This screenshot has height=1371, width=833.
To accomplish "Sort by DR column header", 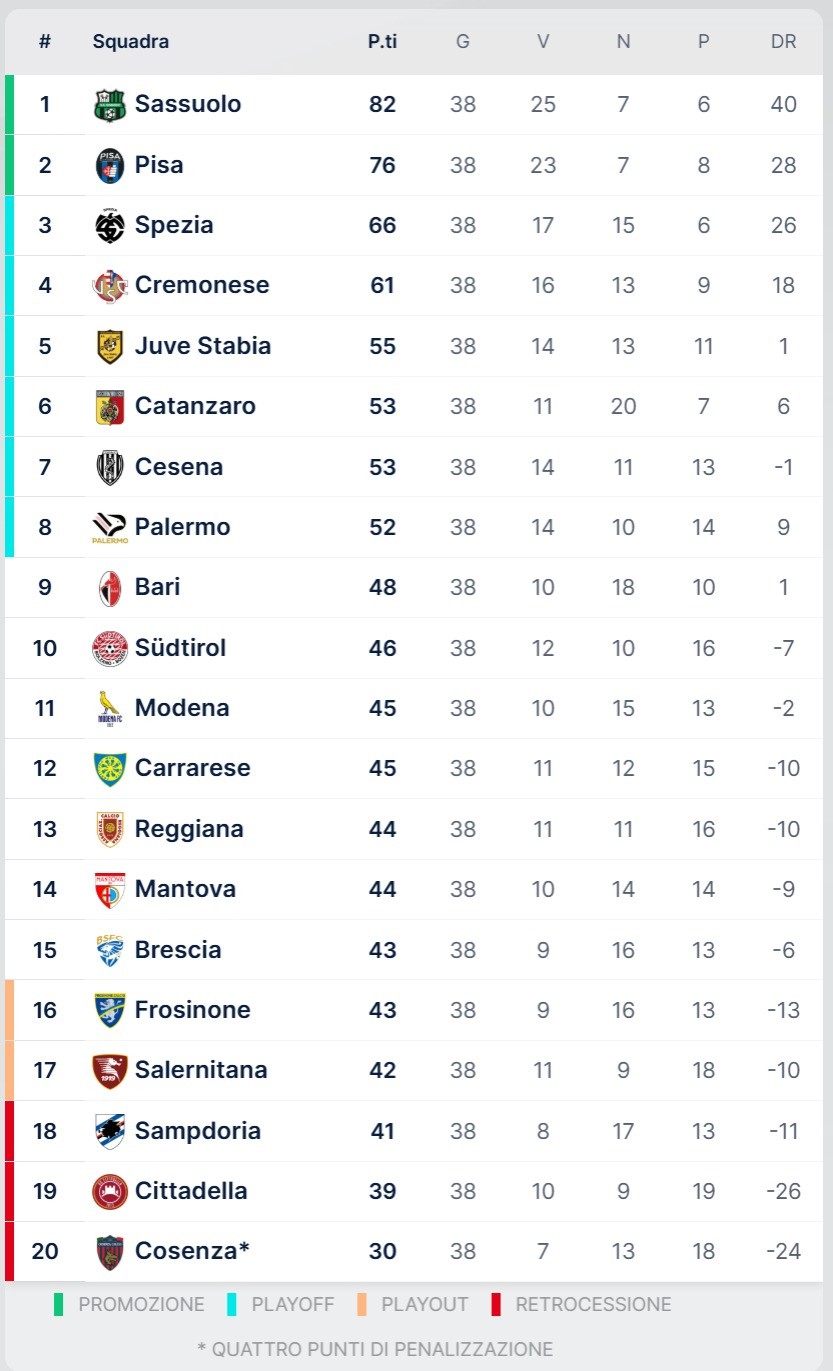I will point(783,42).
